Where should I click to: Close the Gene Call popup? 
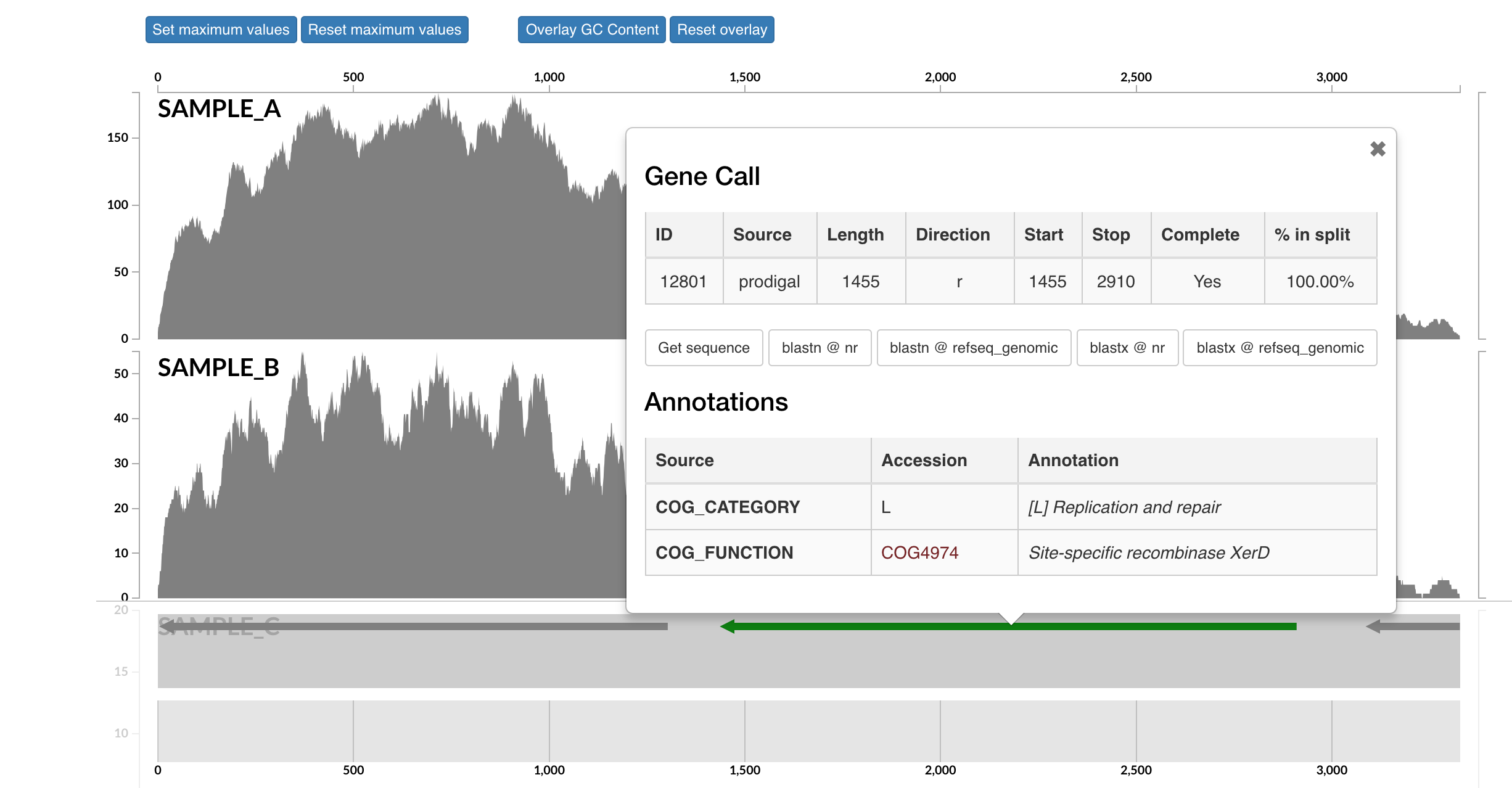tap(1377, 149)
